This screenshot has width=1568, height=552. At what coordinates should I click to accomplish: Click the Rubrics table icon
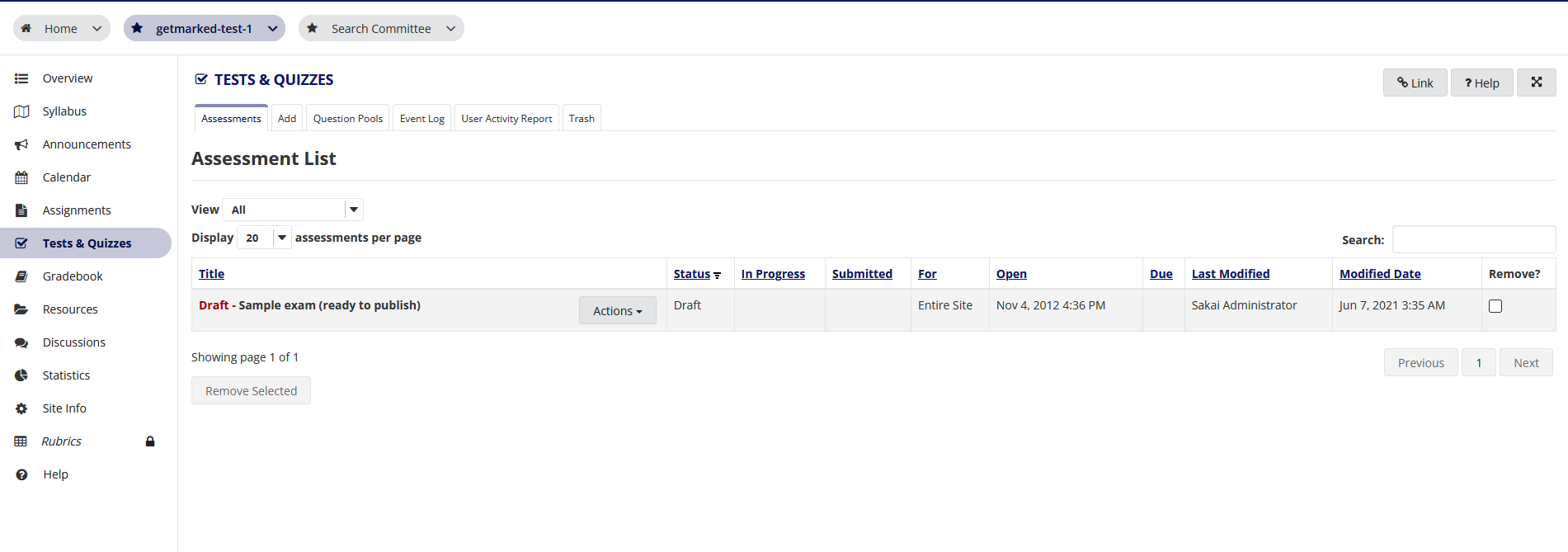[x=21, y=441]
